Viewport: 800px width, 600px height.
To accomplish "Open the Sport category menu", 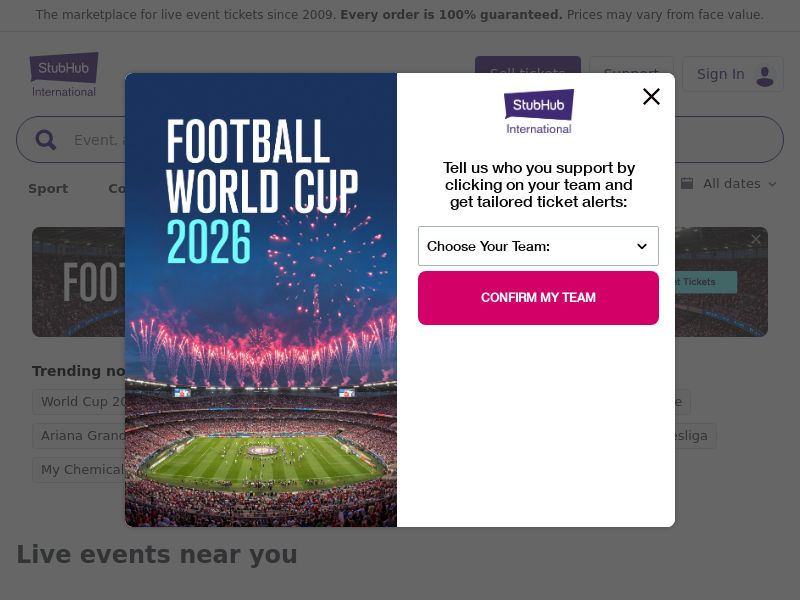I will (x=48, y=188).
